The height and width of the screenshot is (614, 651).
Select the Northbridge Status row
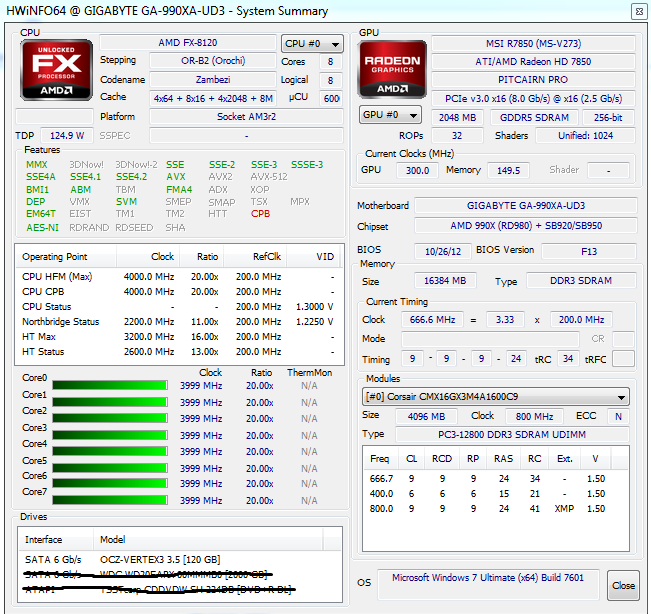click(x=179, y=321)
